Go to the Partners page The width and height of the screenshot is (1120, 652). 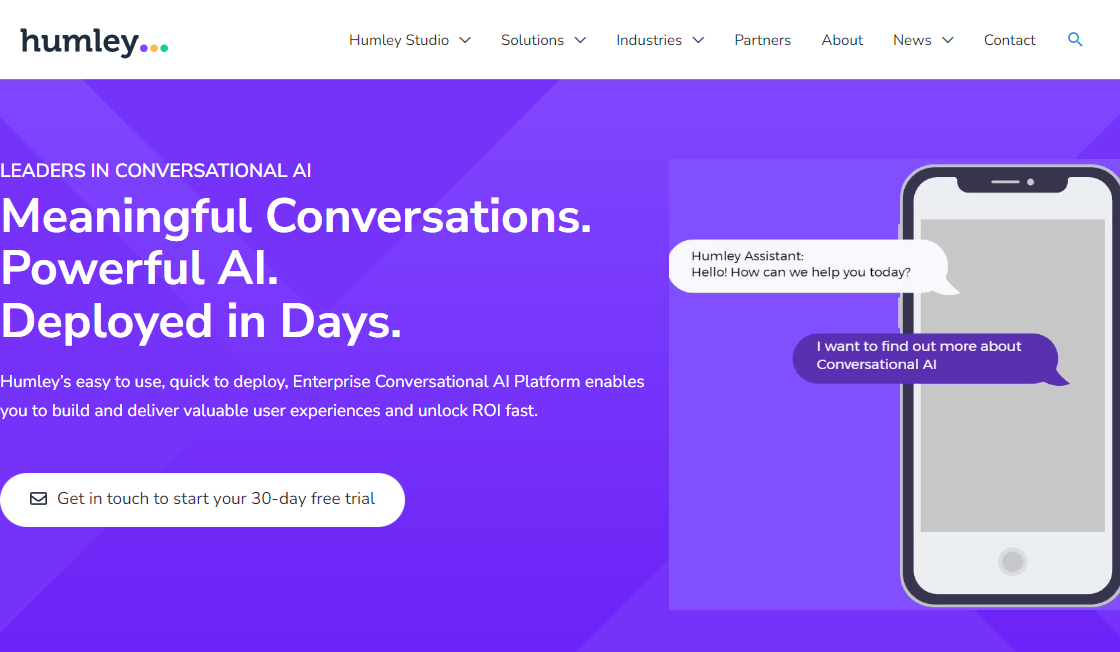763,40
